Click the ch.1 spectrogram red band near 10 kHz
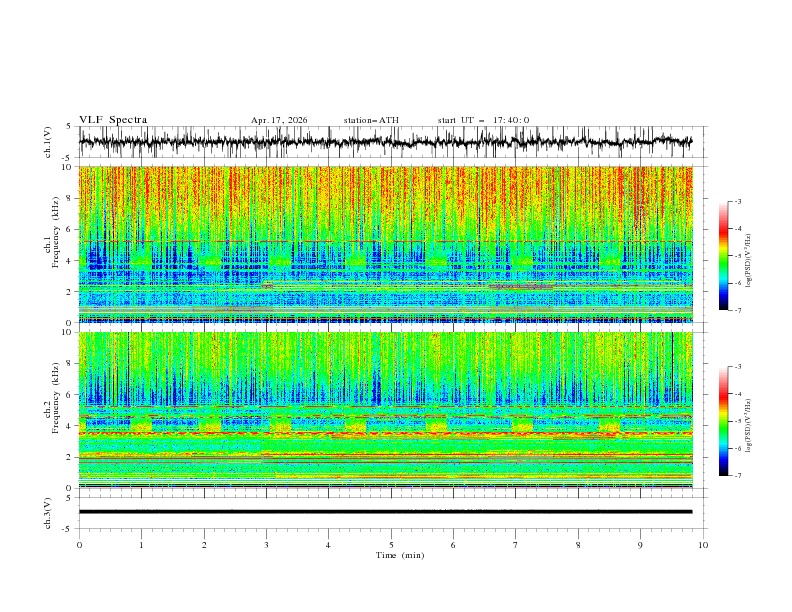The height and width of the screenshot is (612, 792). [x=385, y=182]
